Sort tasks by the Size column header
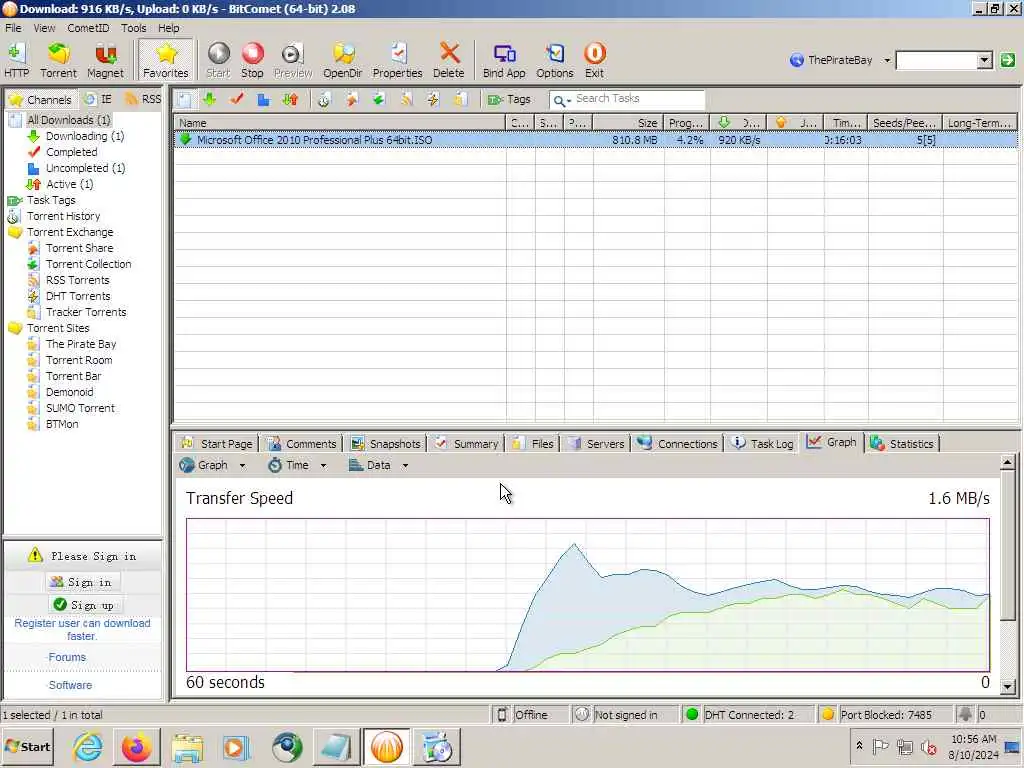 pos(627,123)
